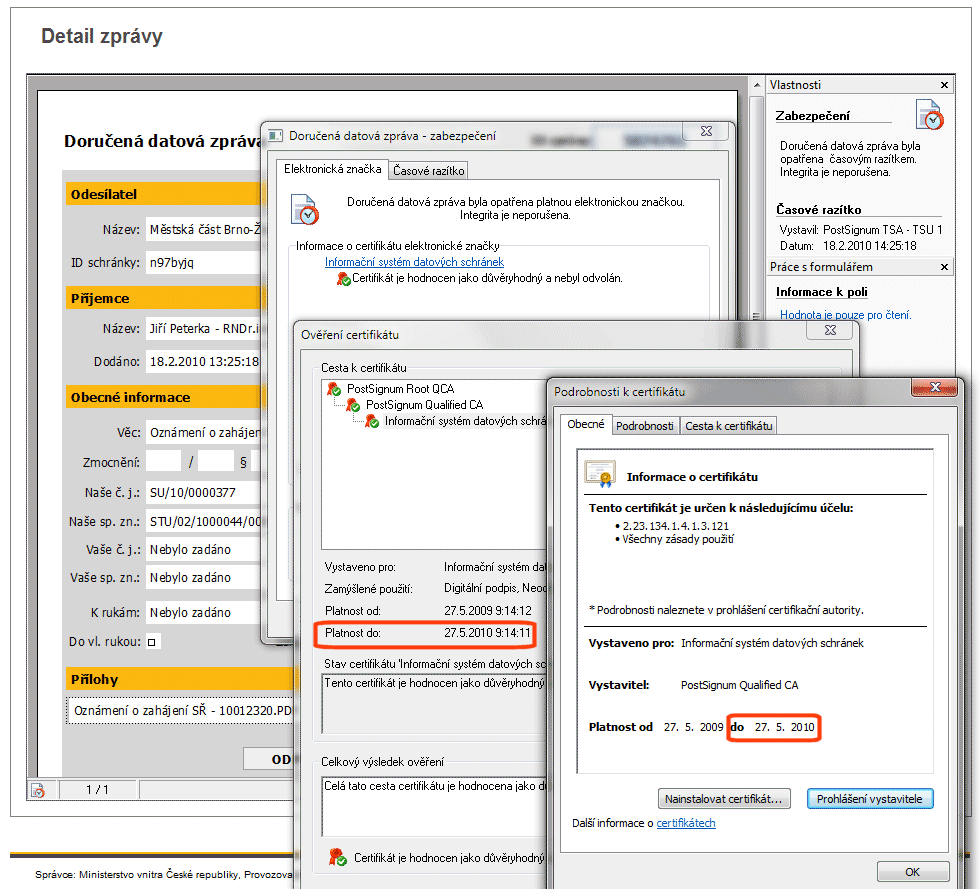980x889 pixels.
Task: Open the certifikátech link
Action: pyautogui.click(x=686, y=823)
